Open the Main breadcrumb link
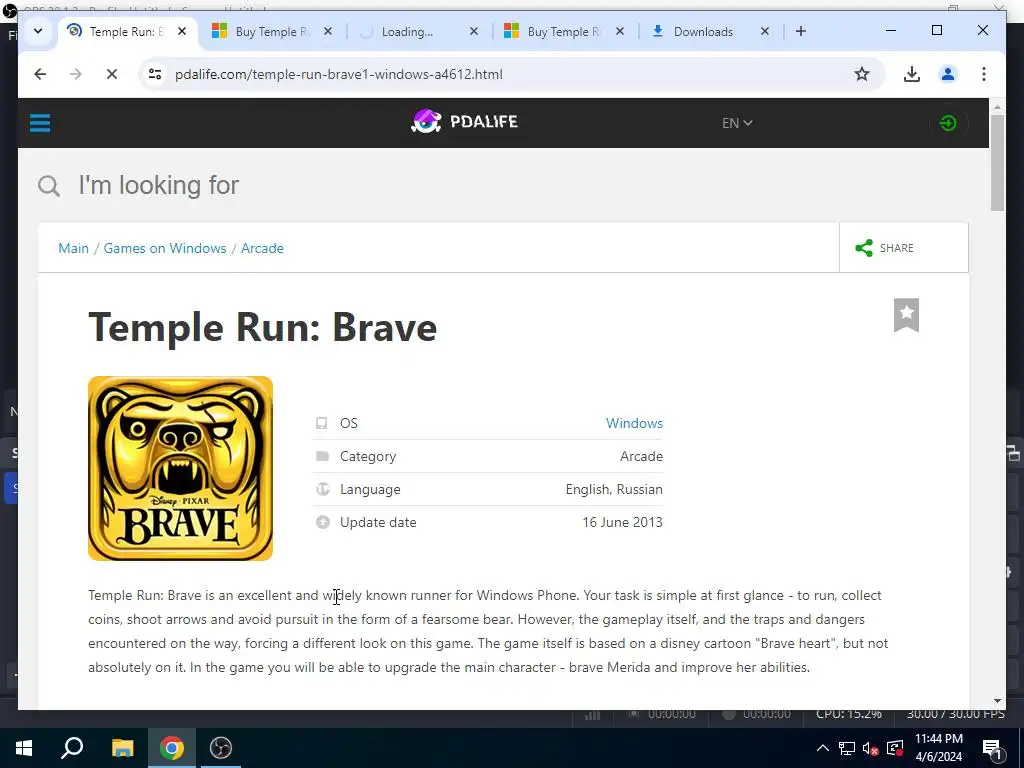Image resolution: width=1024 pixels, height=768 pixels. (73, 248)
